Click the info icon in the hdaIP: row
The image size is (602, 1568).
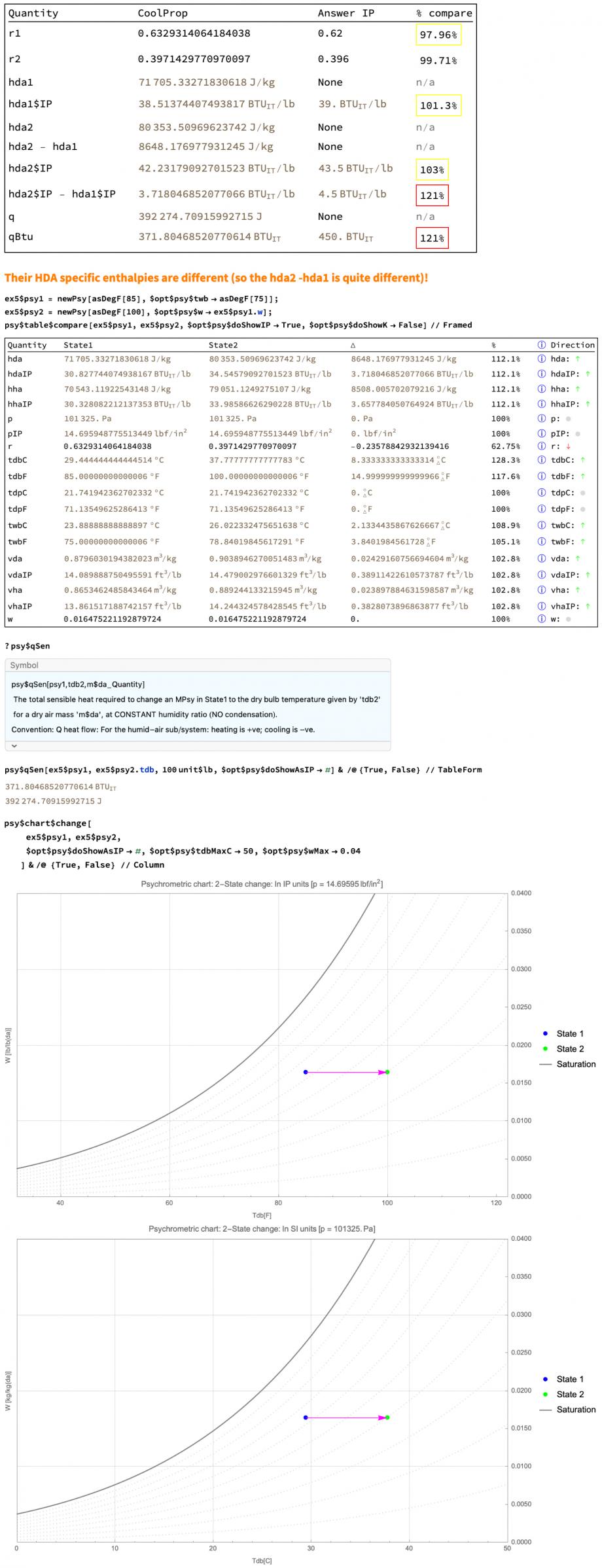541,374
